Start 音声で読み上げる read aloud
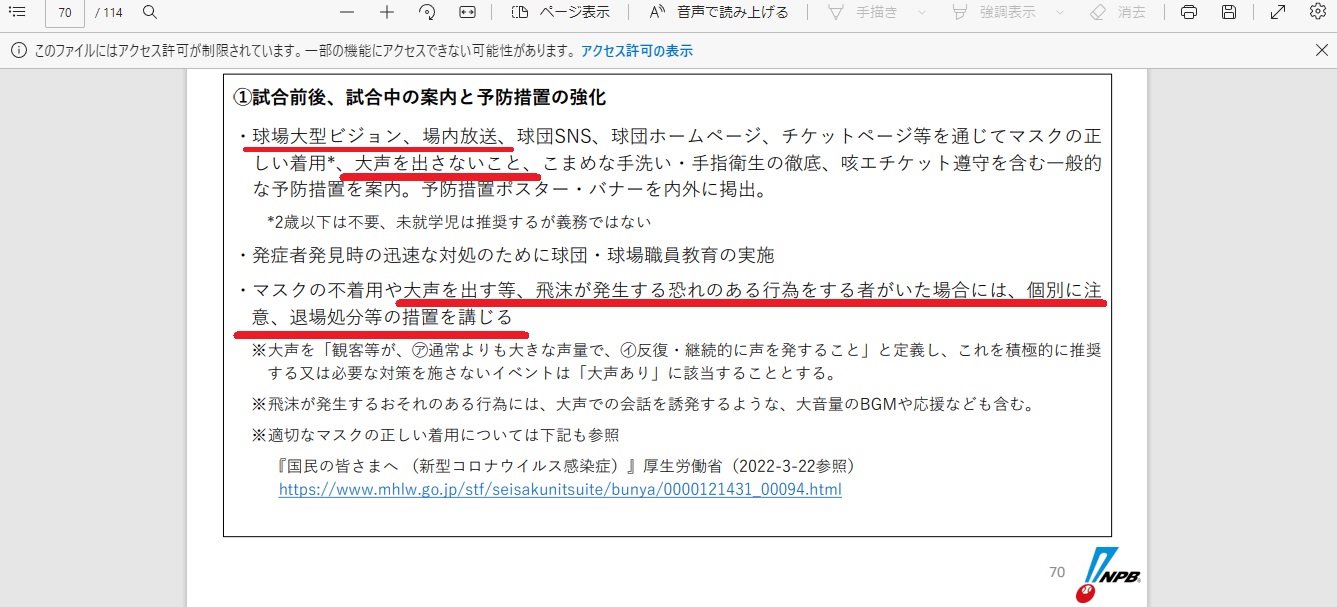Viewport: 1337px width, 607px height. [719, 12]
